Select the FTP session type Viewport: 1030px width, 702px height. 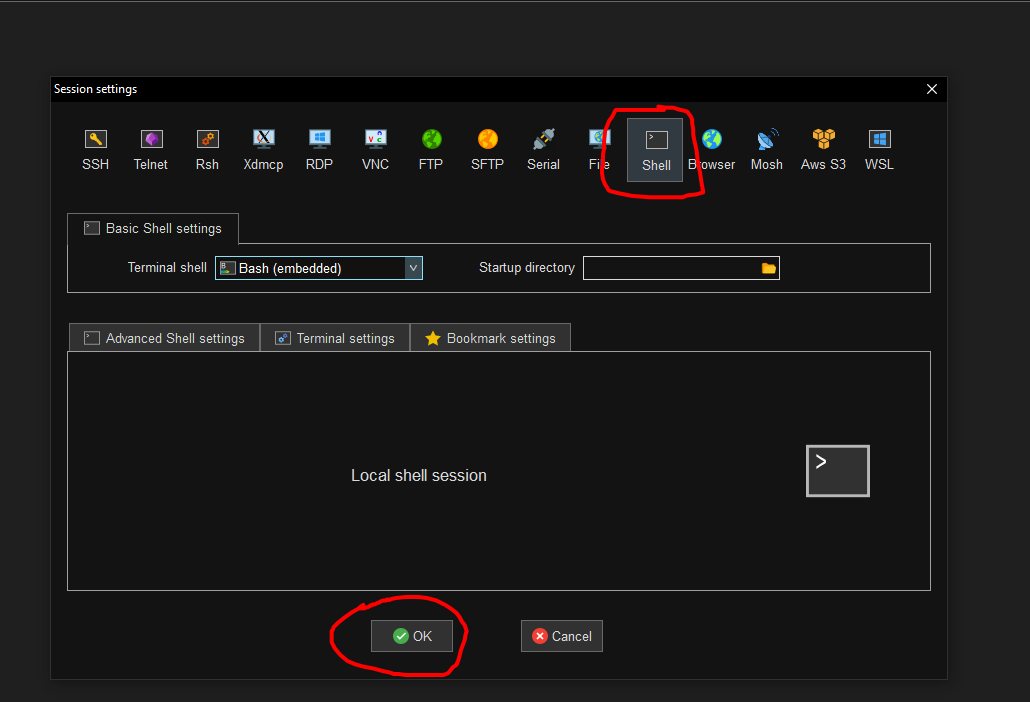(x=431, y=149)
